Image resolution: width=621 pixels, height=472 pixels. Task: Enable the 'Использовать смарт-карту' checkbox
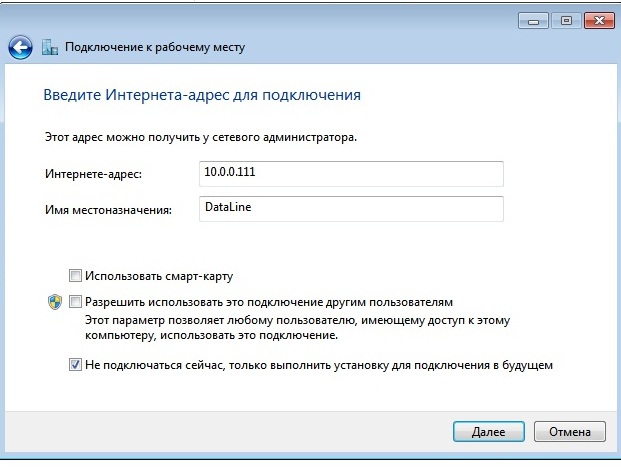[75, 275]
